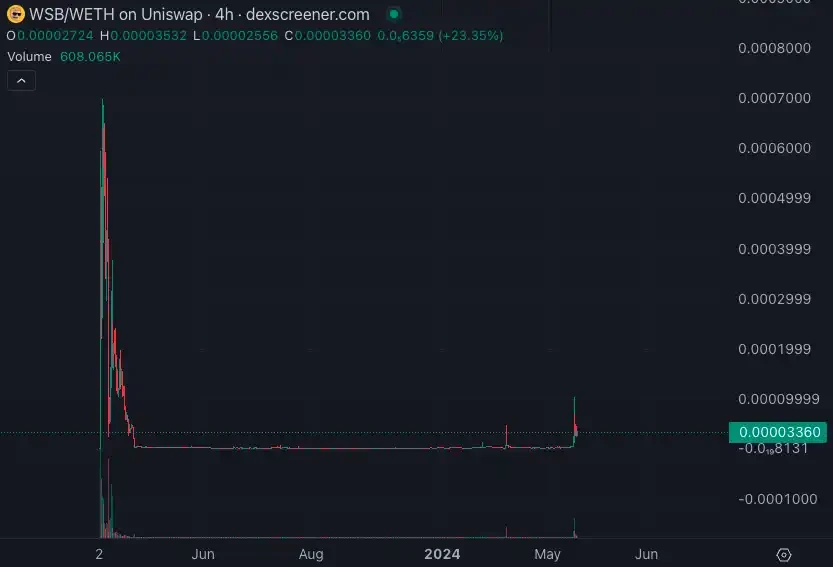Click the 0.0003999 price axis label
Screen dimensions: 833x567
[775, 249]
